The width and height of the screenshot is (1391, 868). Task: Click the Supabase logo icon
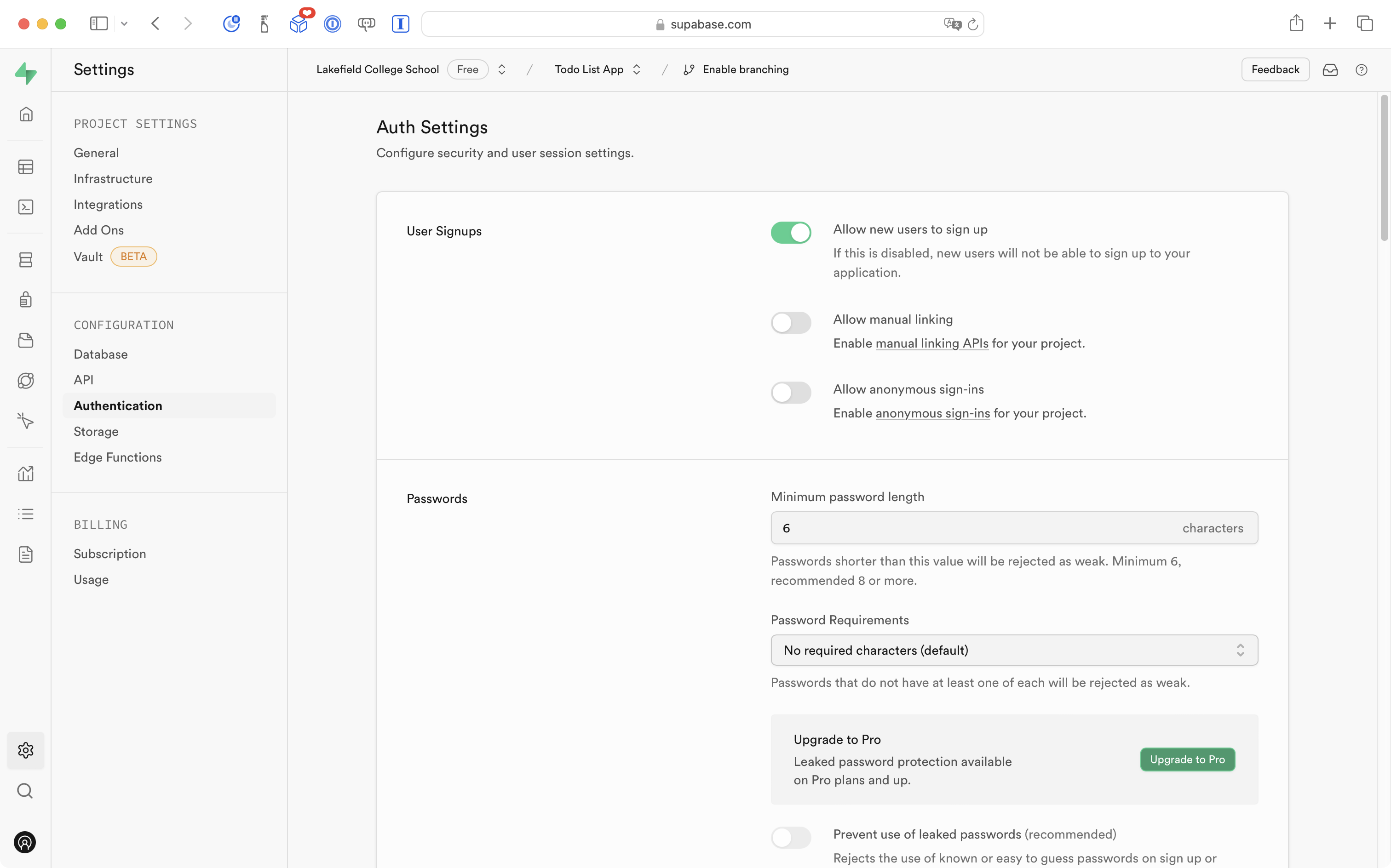25,73
